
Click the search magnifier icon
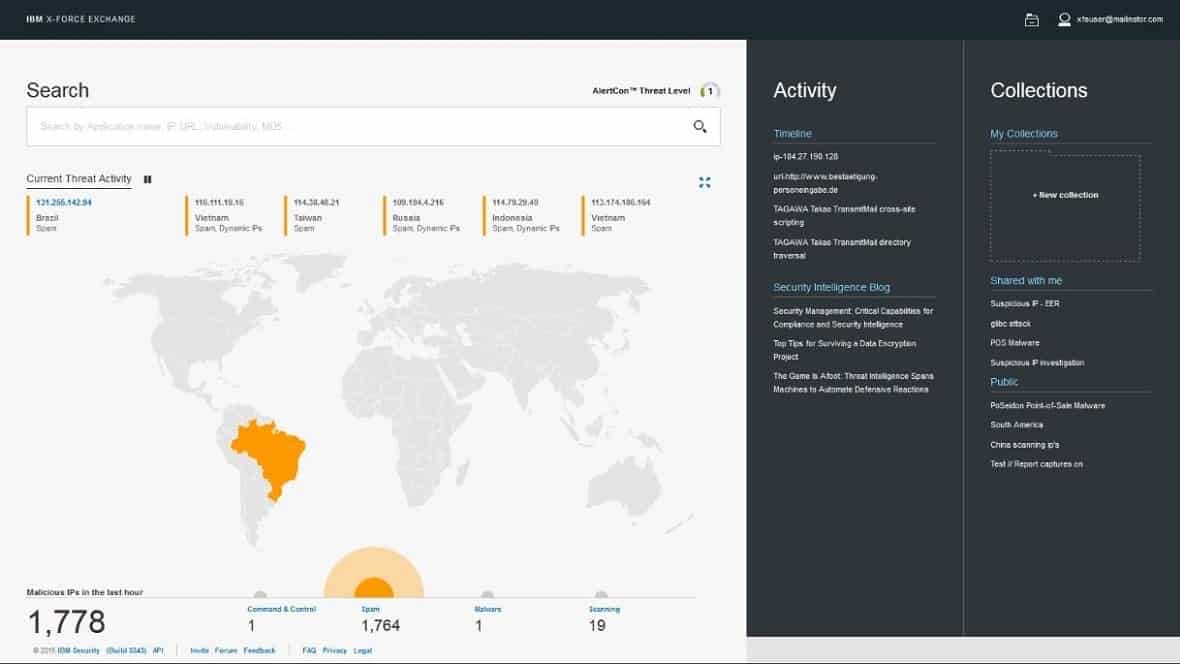coord(697,127)
